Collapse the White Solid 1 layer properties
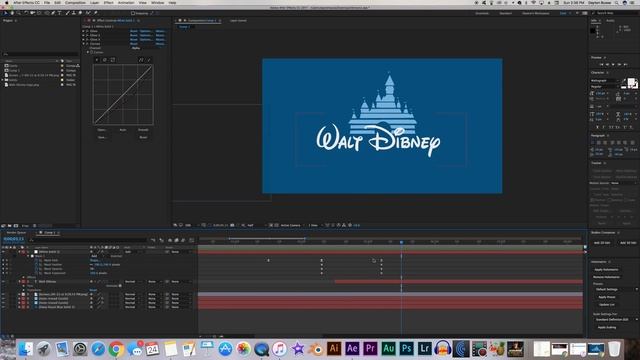The width and height of the screenshot is (640, 360). click(x=19, y=252)
